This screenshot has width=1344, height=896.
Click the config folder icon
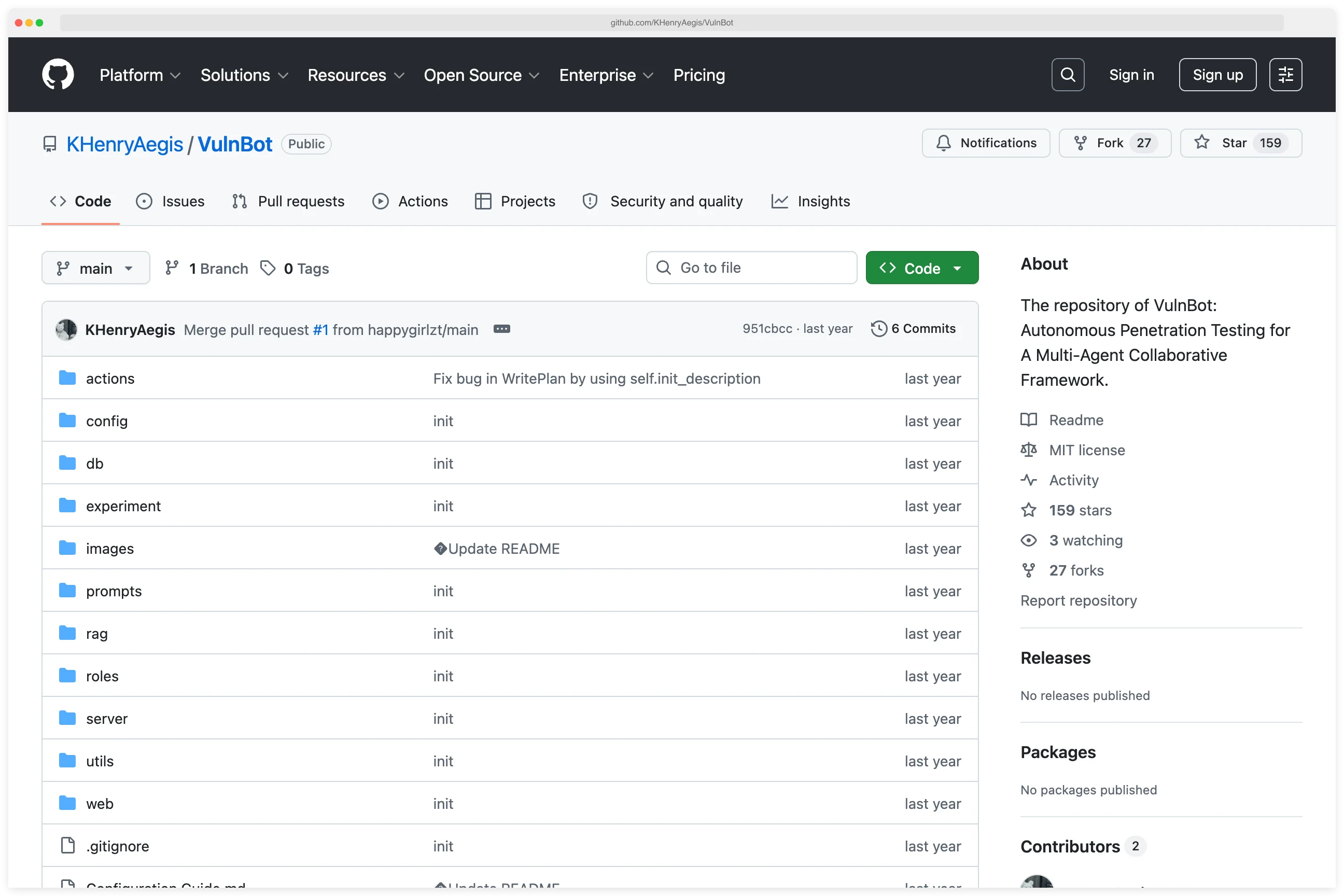coord(67,421)
